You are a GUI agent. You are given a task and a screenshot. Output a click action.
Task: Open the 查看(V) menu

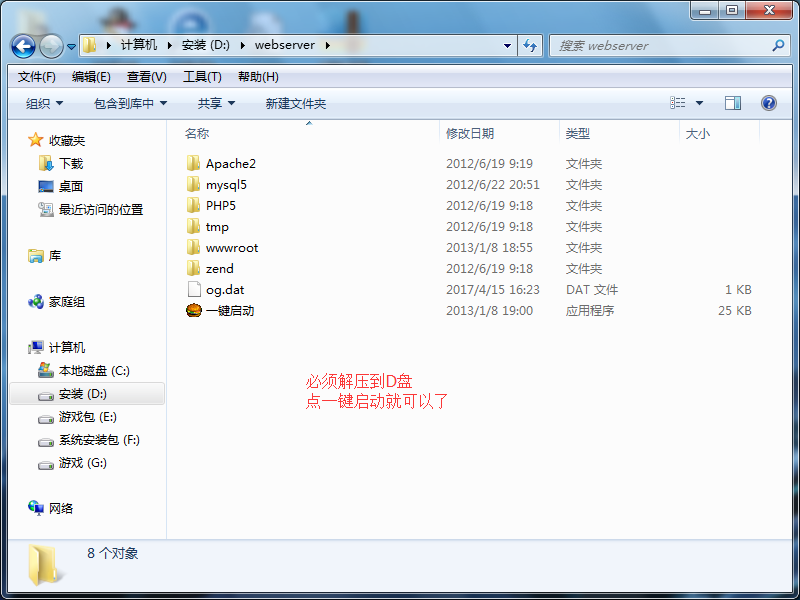click(146, 77)
